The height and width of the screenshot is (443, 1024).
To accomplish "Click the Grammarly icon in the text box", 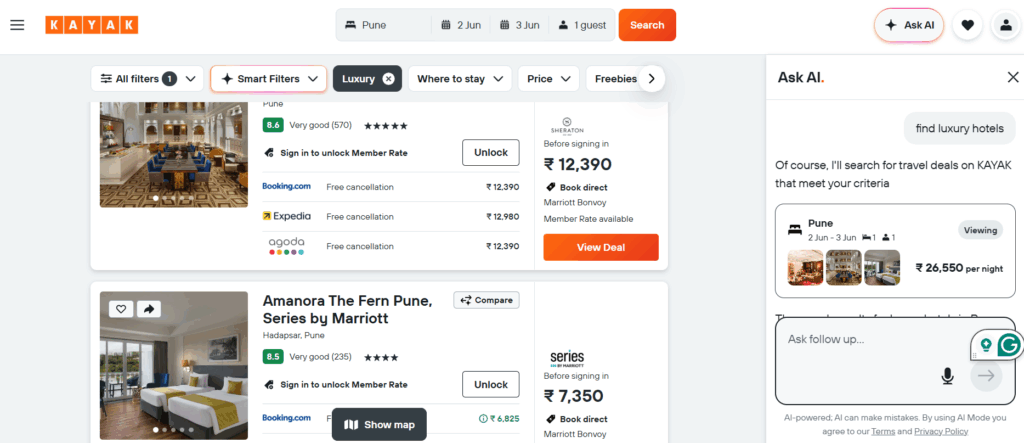I will pyautogui.click(x=1009, y=345).
